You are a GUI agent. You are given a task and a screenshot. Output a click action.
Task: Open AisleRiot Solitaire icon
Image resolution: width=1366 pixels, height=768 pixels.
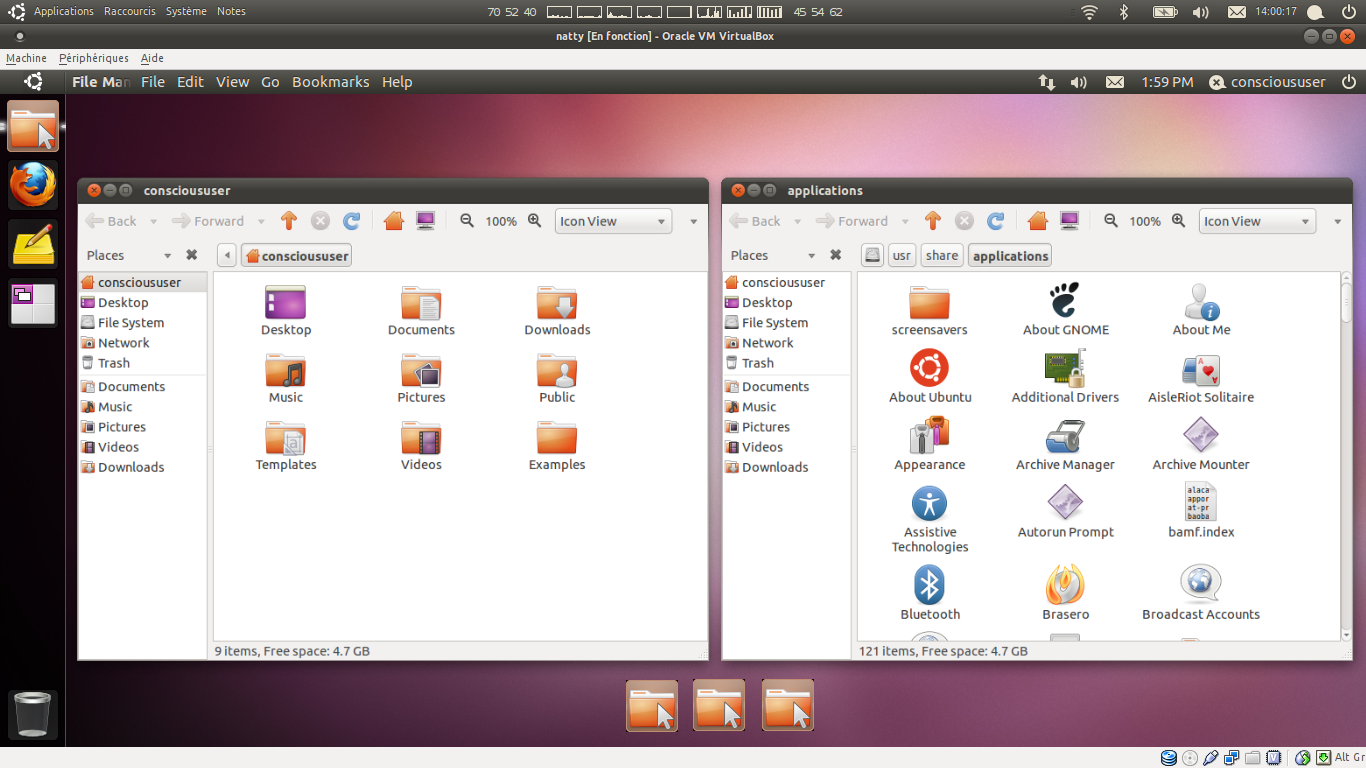(1201, 370)
